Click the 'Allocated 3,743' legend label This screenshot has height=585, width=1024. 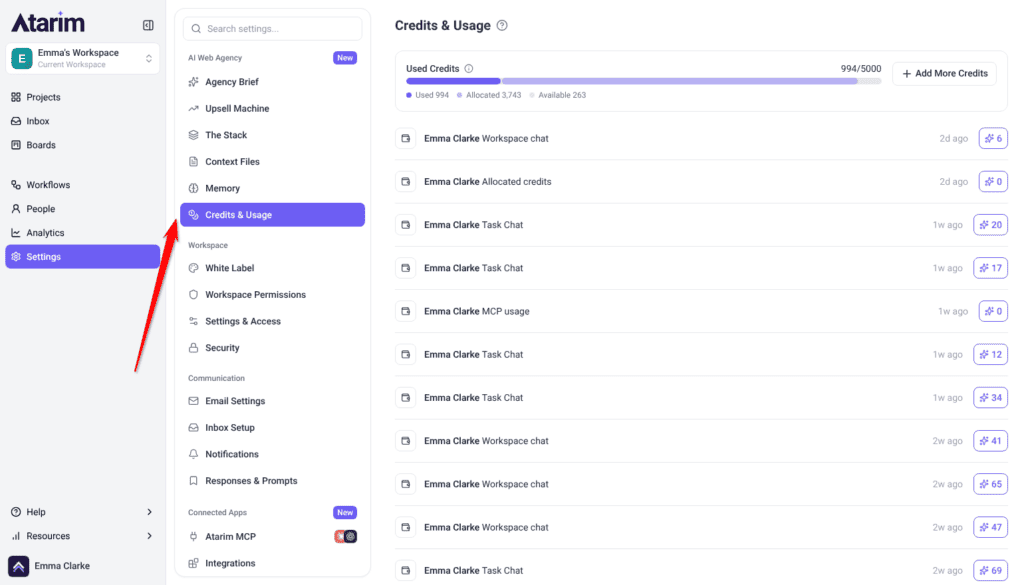pyautogui.click(x=493, y=95)
